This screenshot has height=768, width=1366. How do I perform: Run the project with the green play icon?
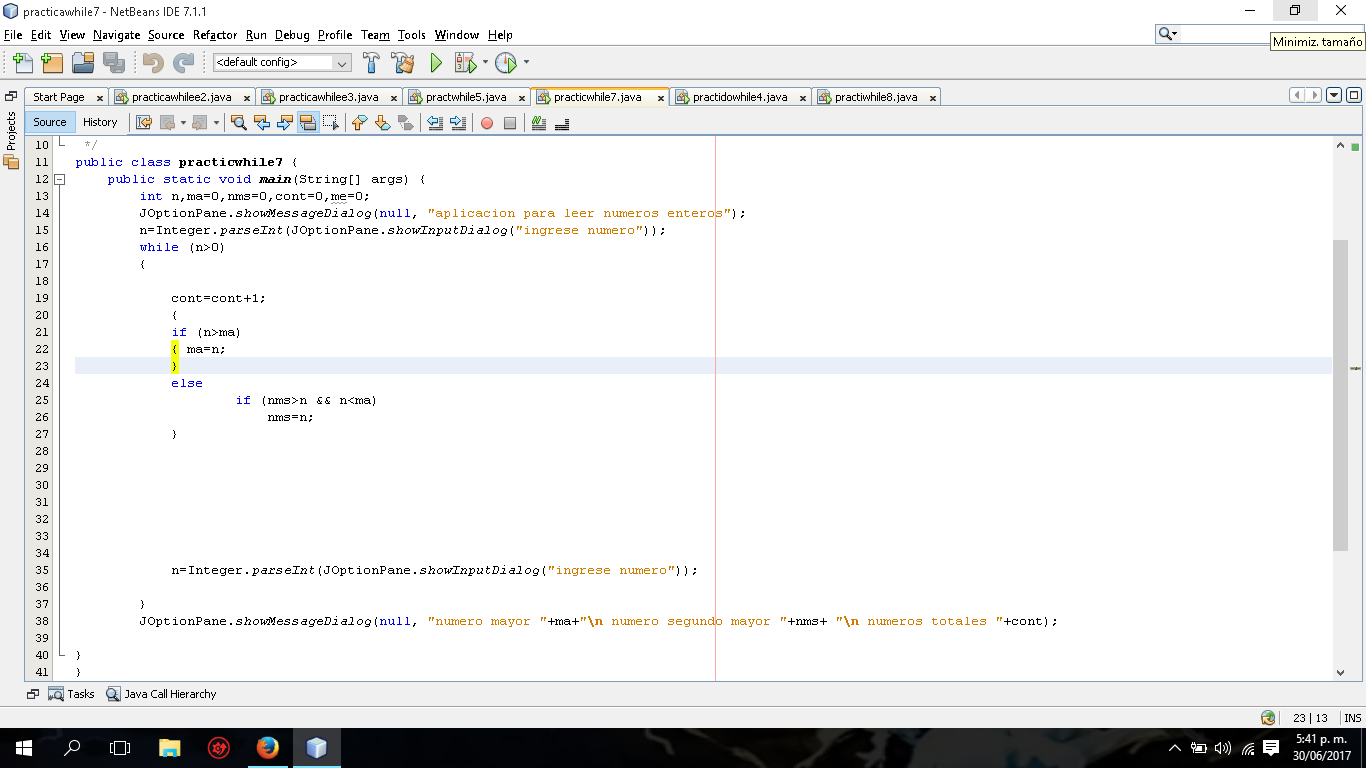[x=436, y=63]
